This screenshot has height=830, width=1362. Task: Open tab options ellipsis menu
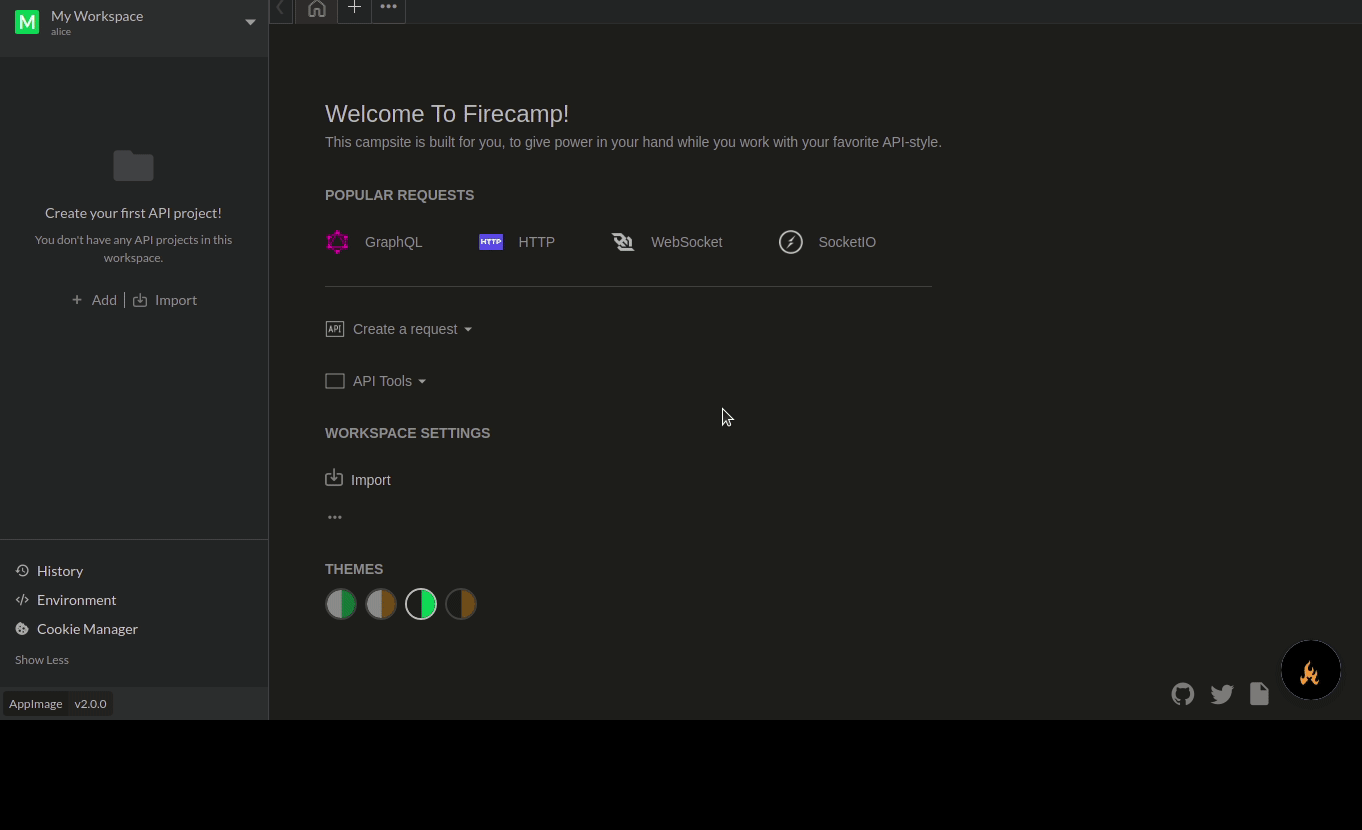point(388,7)
